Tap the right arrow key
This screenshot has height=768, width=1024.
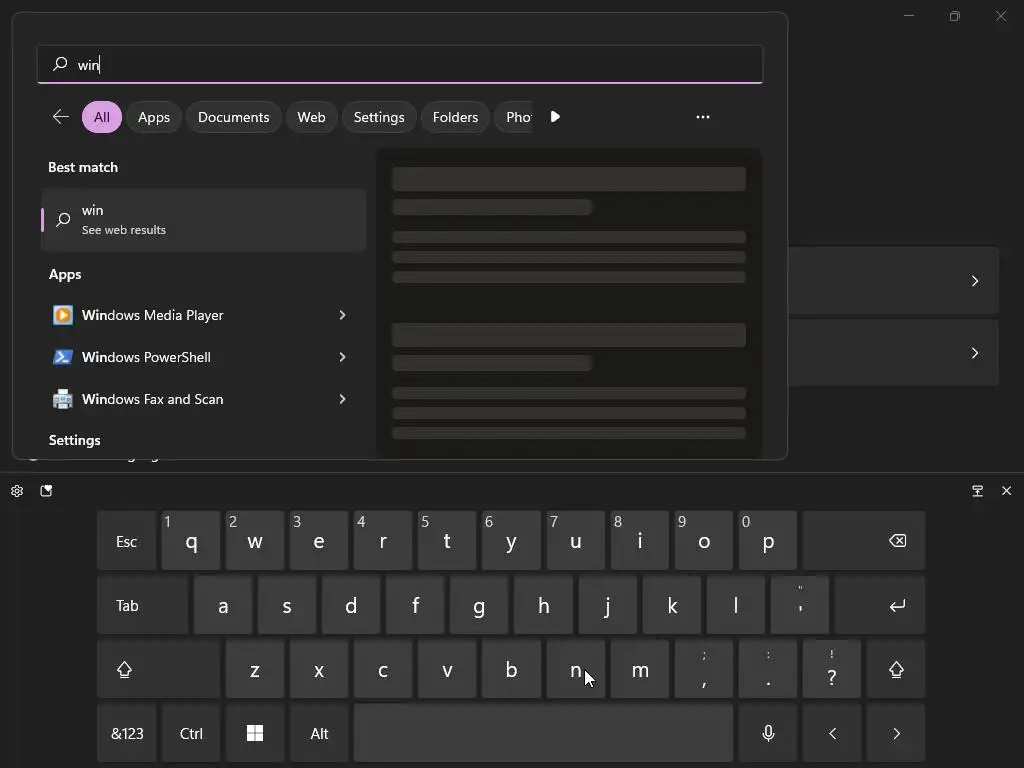pos(896,733)
